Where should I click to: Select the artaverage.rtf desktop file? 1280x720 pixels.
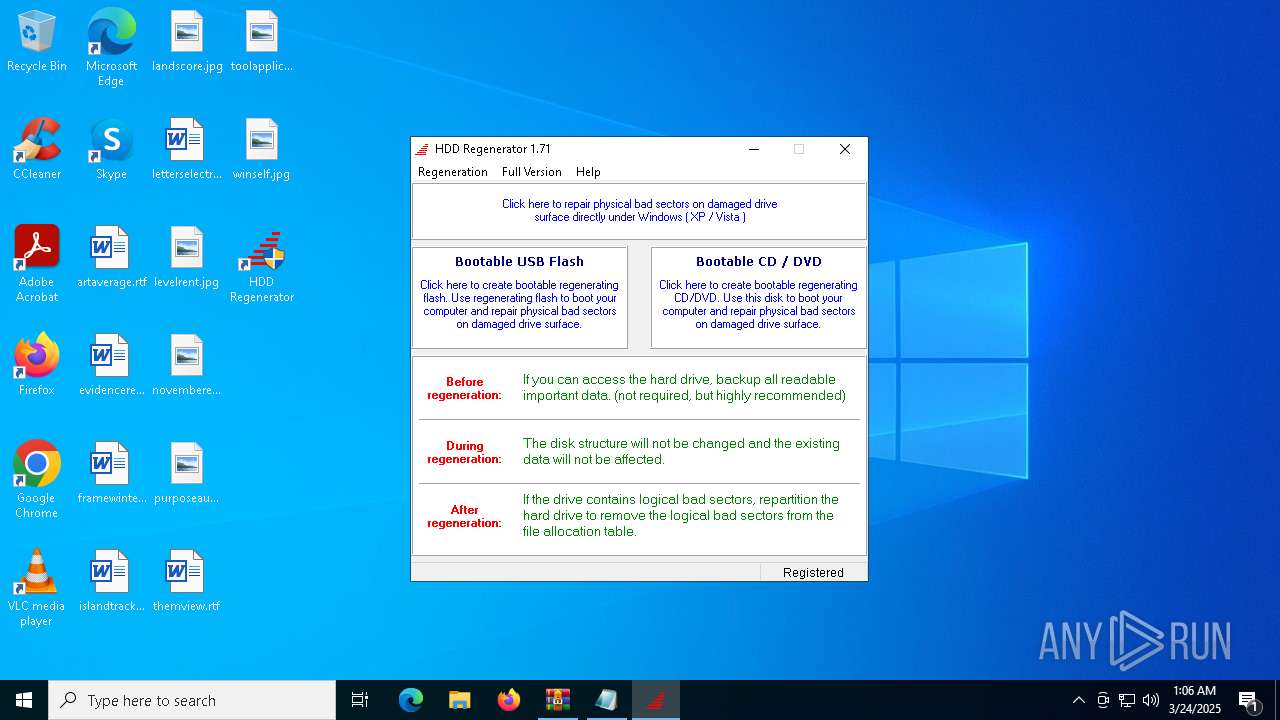coord(111,258)
